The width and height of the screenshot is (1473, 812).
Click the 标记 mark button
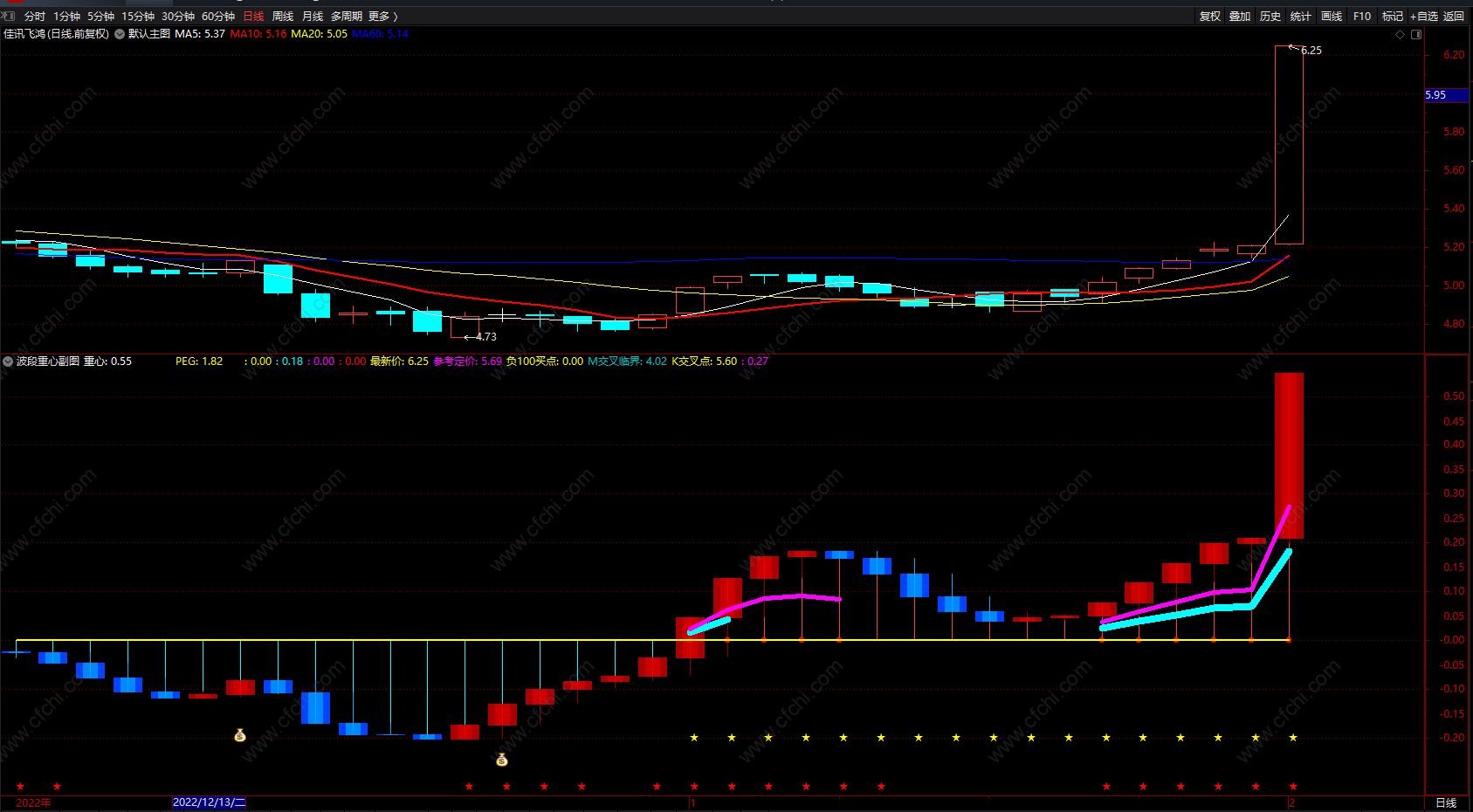[x=1393, y=17]
